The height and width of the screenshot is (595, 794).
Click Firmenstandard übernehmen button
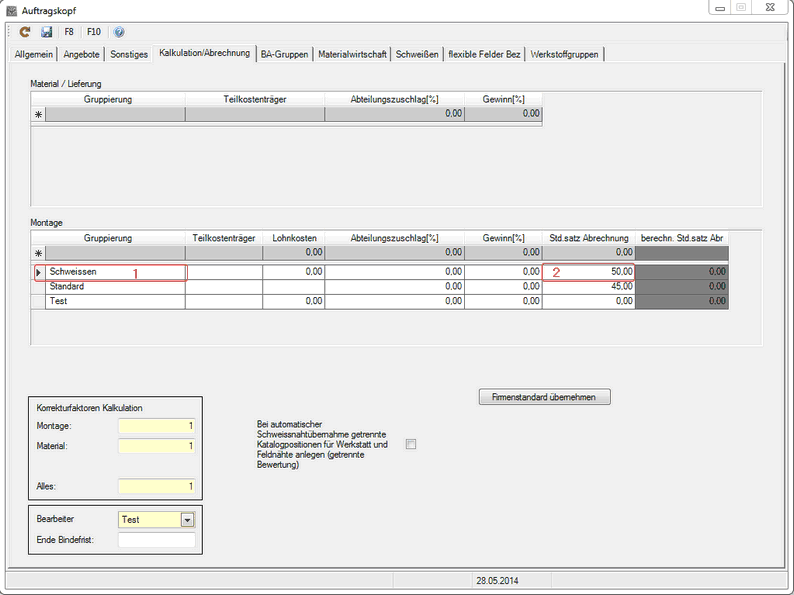(x=544, y=397)
